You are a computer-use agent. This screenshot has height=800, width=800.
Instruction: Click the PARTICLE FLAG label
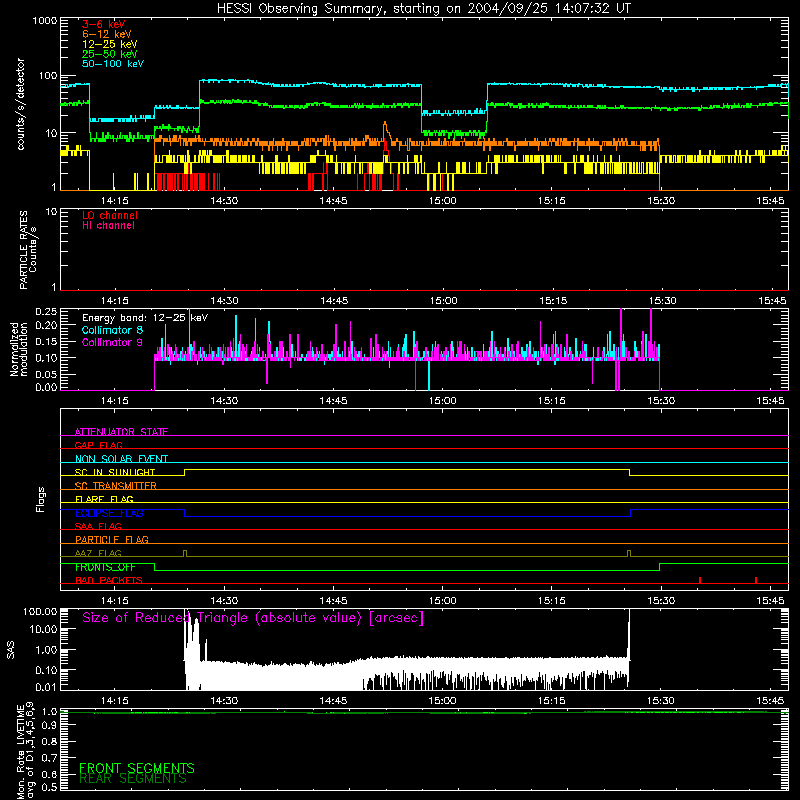coord(112,539)
